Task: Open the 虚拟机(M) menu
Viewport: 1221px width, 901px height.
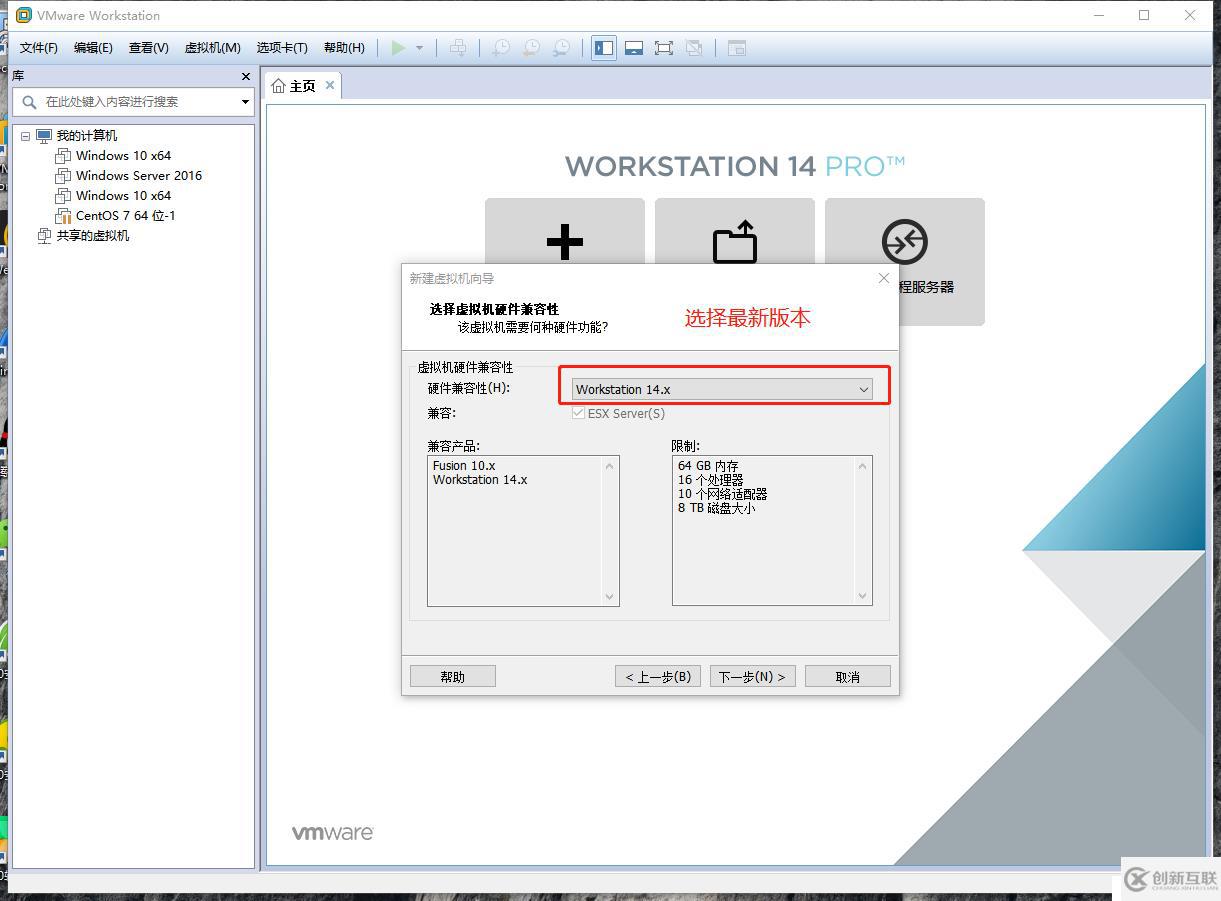Action: (212, 48)
